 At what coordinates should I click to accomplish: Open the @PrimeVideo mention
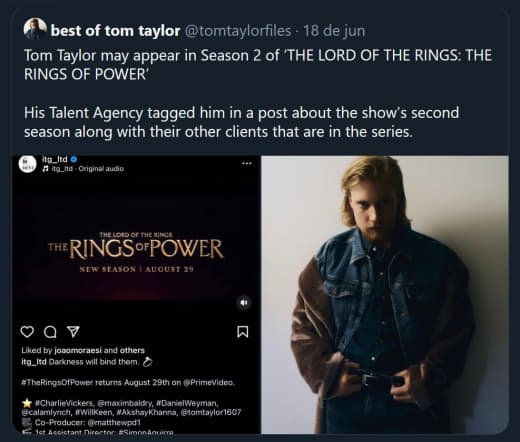tap(209, 382)
